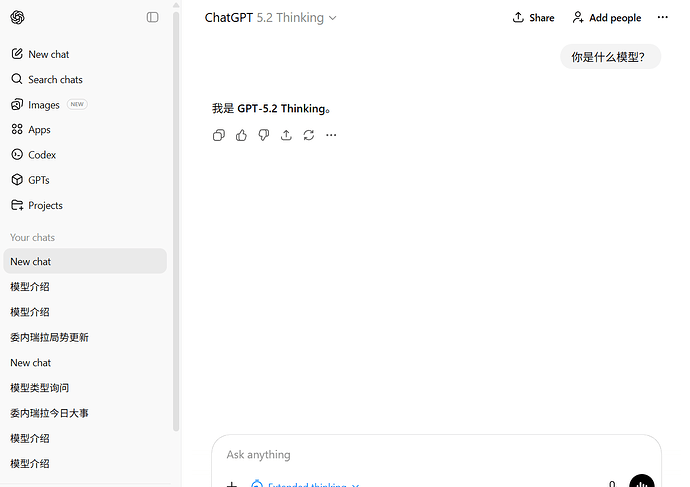Give the response a thumbs down
The height and width of the screenshot is (487, 690).
(264, 135)
